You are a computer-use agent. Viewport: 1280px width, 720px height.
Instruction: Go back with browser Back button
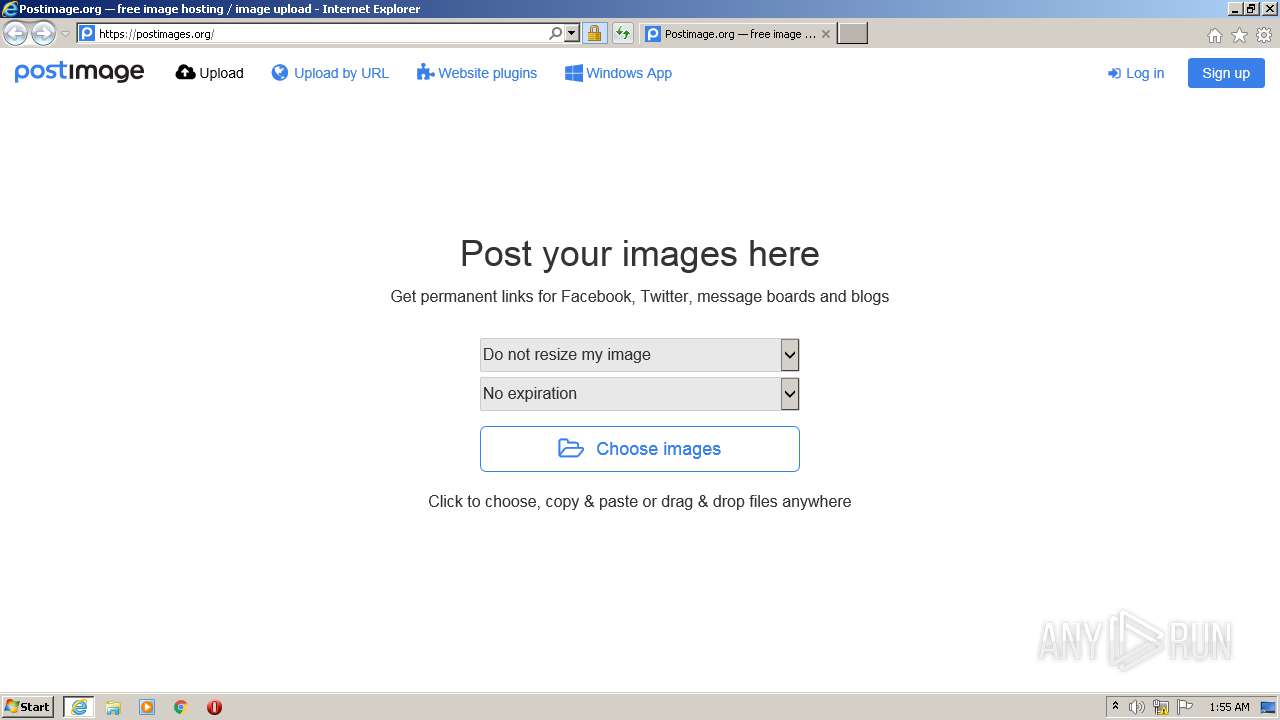[15, 34]
